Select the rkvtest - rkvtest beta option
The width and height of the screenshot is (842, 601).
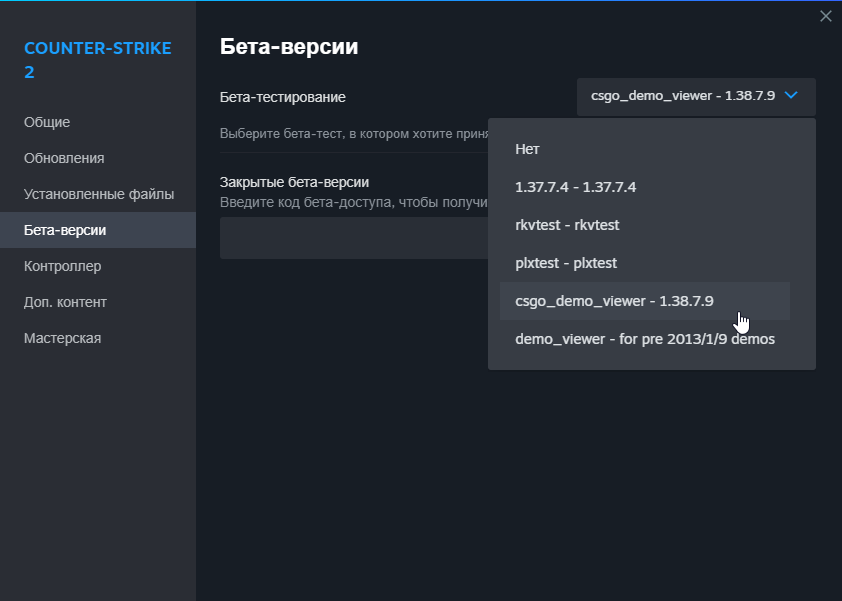coord(644,225)
